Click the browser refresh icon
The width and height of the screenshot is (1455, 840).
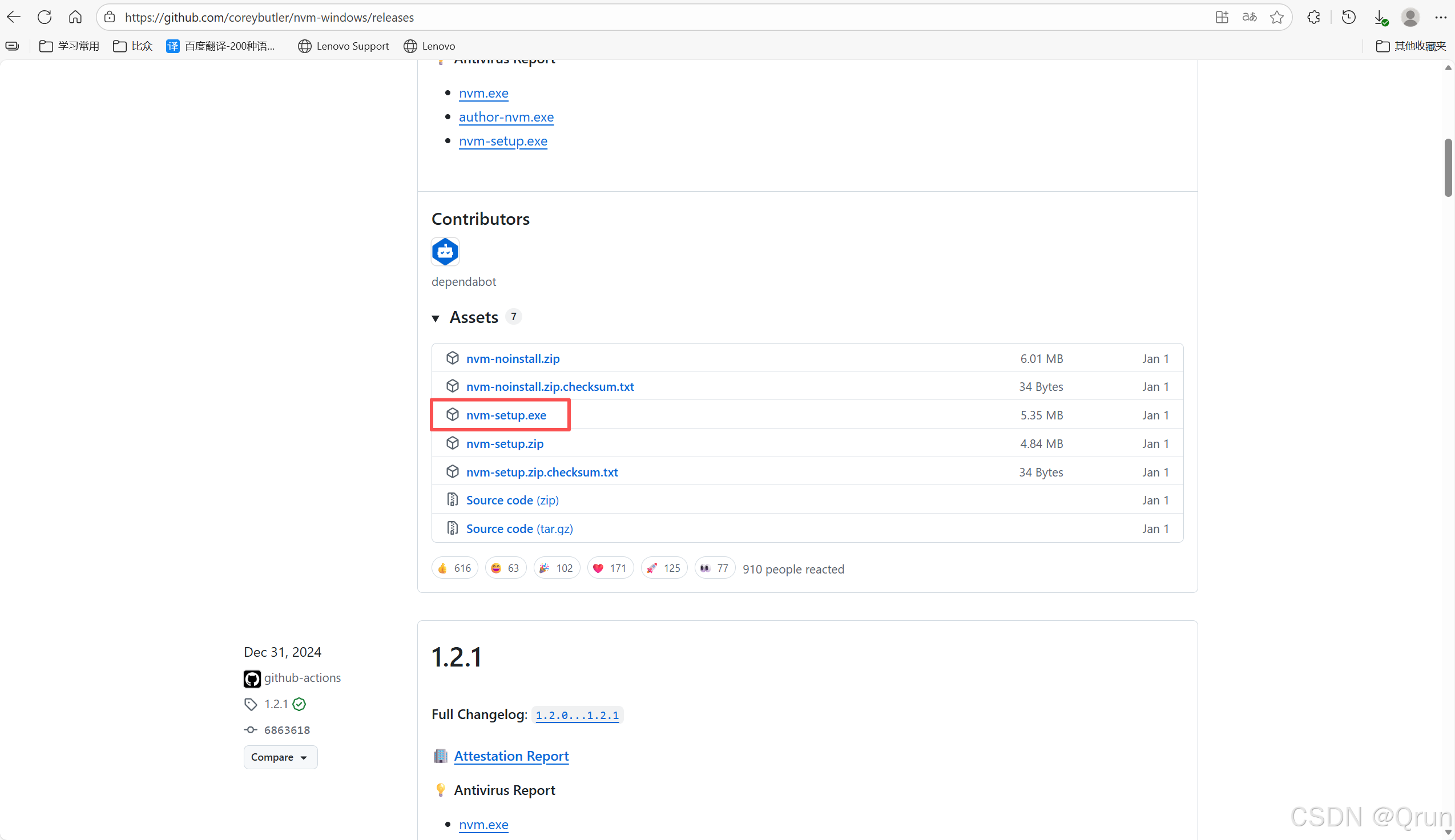tap(45, 17)
